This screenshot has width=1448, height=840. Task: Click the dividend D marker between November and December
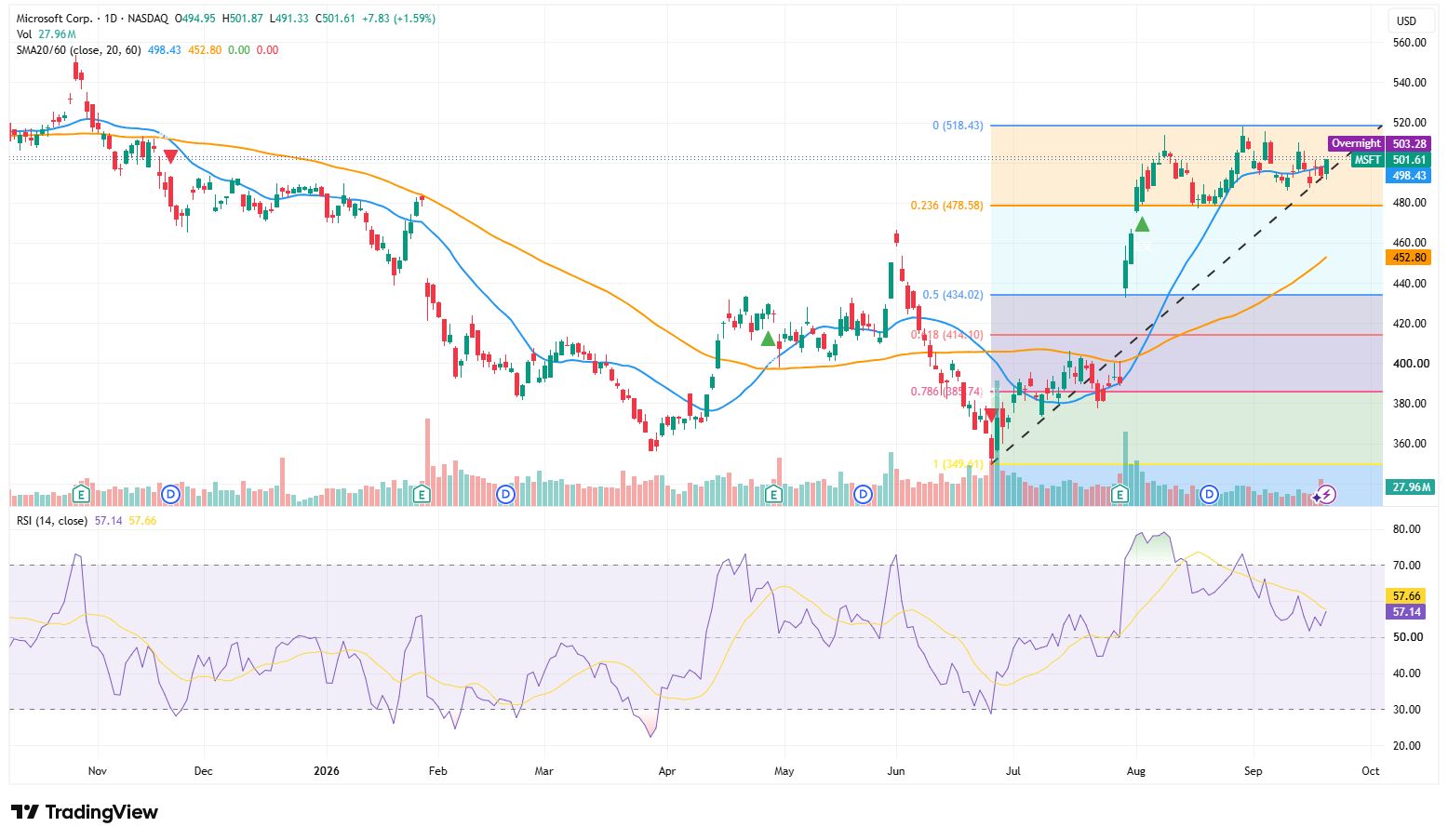(x=170, y=494)
